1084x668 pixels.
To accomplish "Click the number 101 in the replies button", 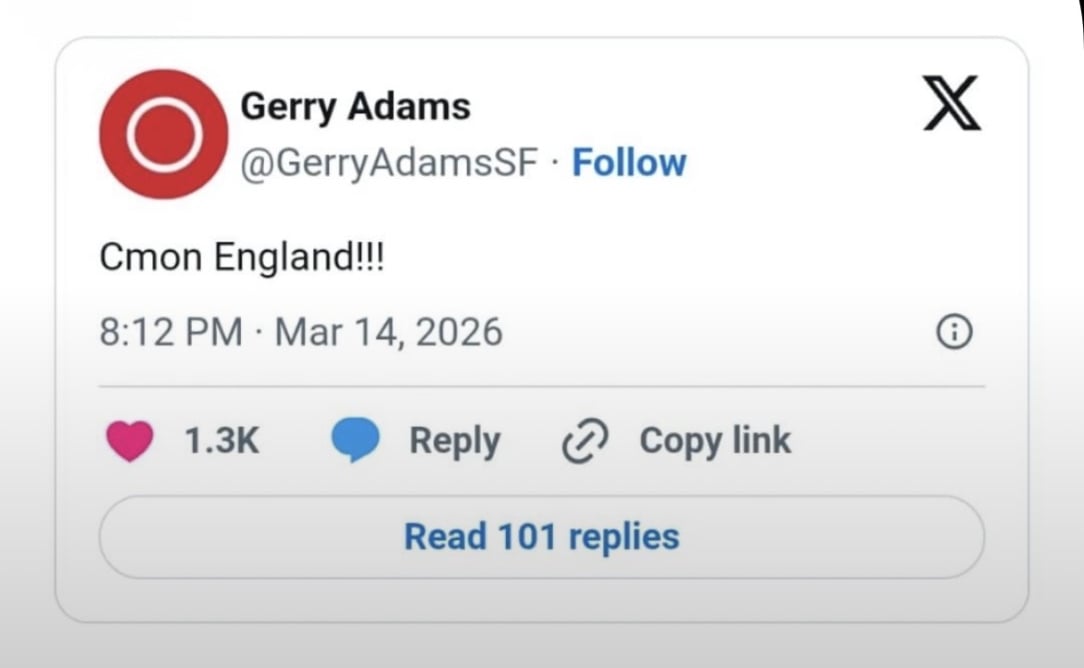I will coord(527,537).
